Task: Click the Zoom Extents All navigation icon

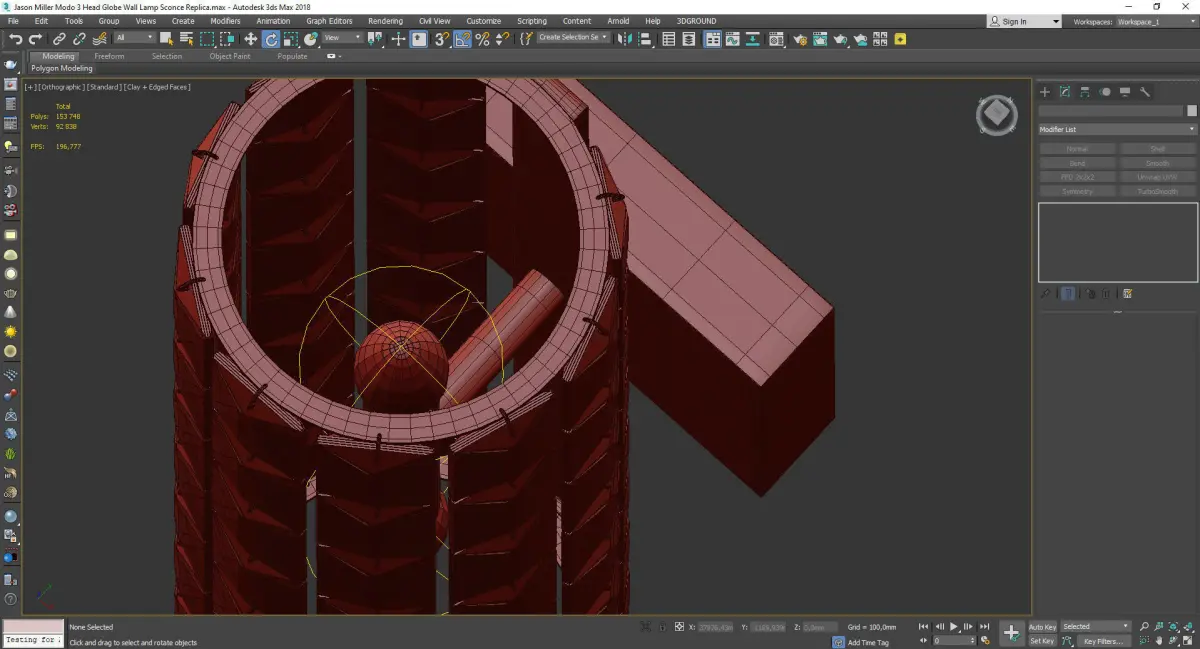Action: (x=1189, y=626)
